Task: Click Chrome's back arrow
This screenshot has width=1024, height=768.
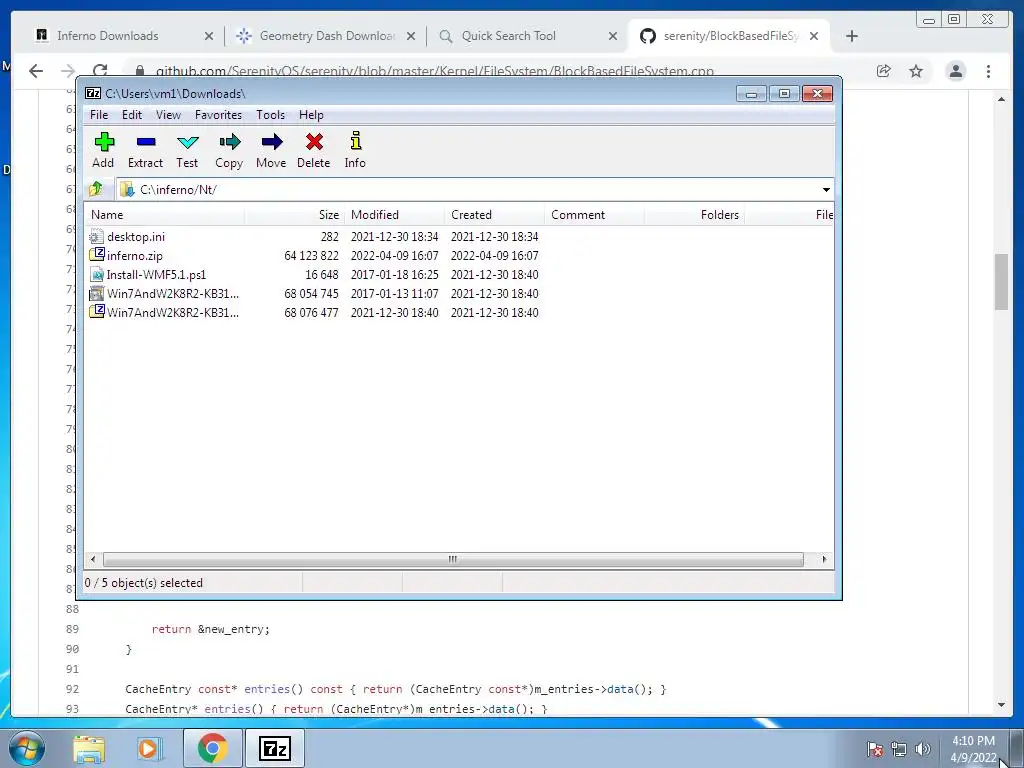Action: [x=36, y=71]
